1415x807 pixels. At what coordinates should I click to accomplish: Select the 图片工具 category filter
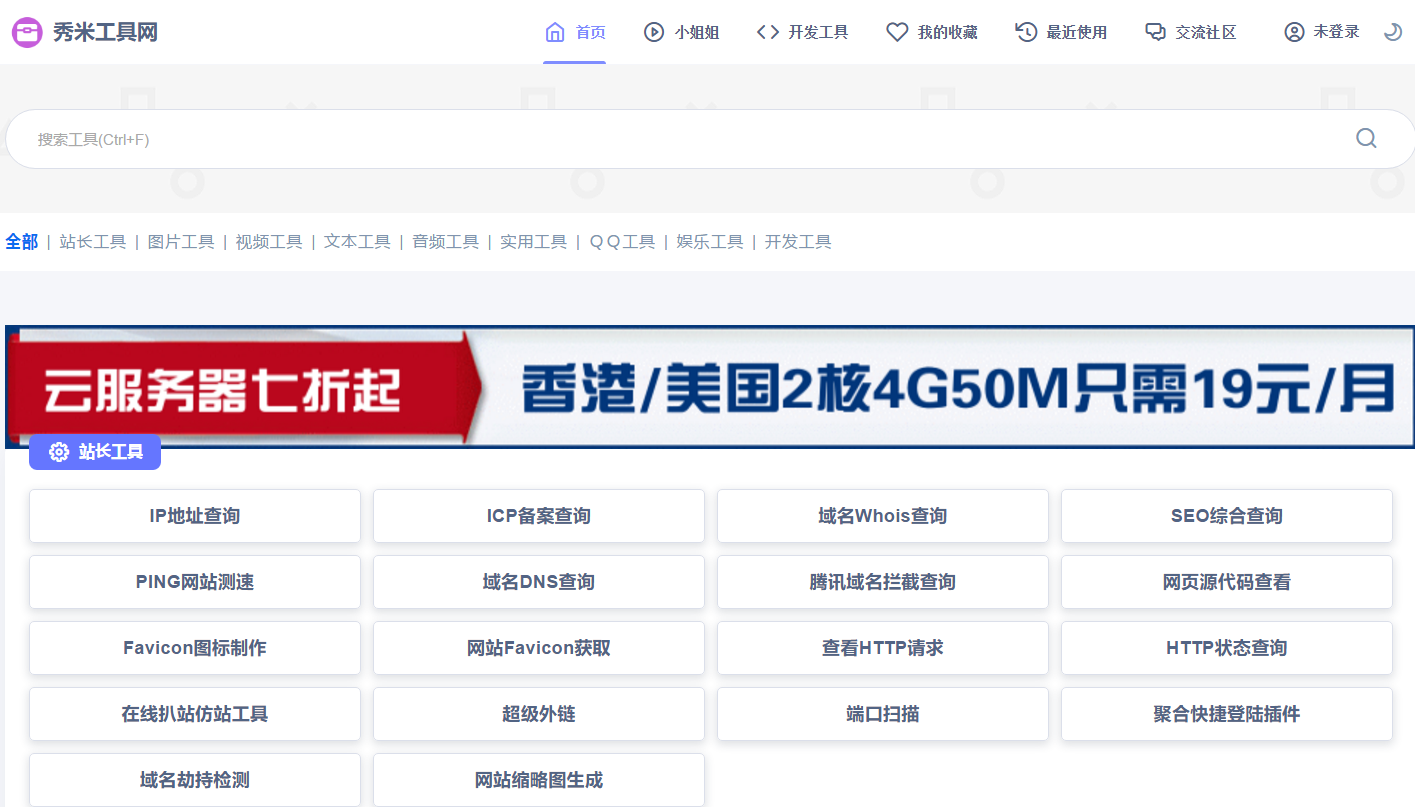tap(181, 242)
